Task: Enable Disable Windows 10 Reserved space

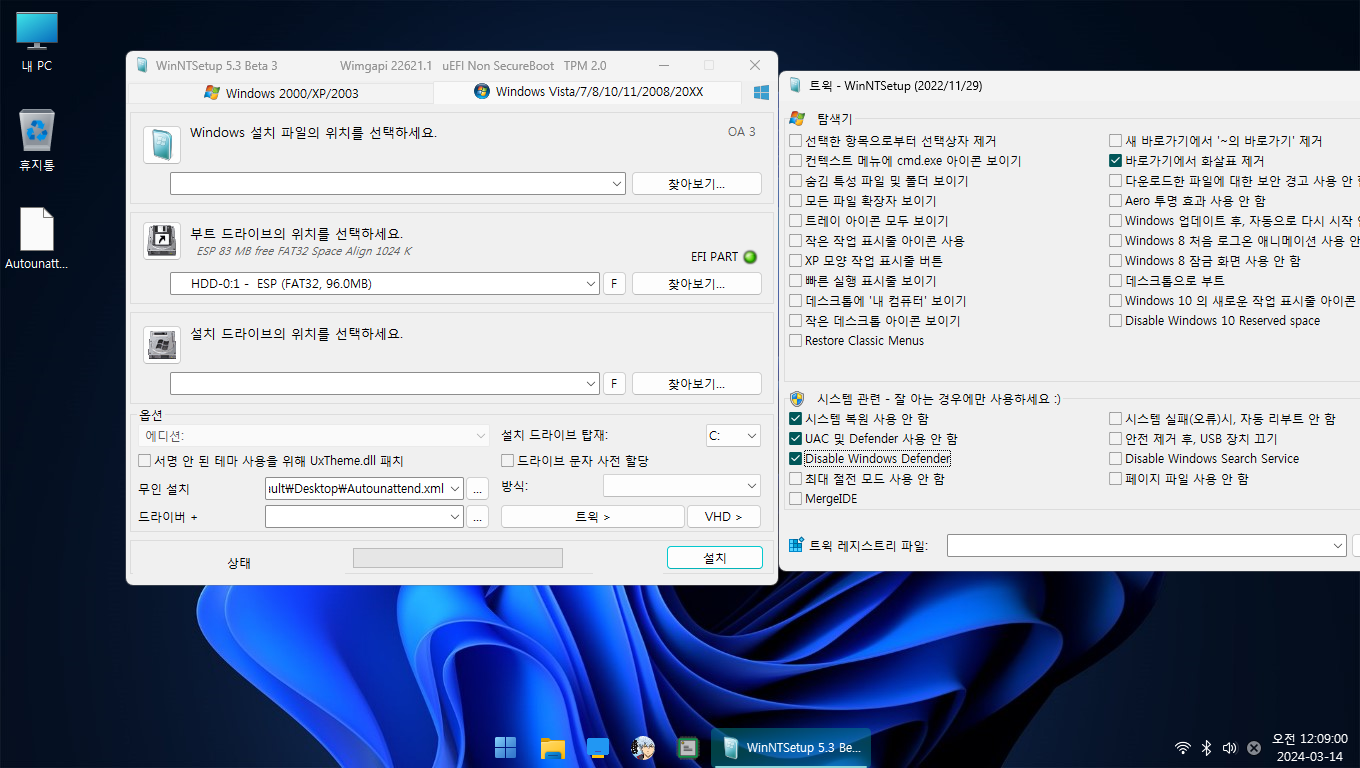Action: coord(1116,321)
